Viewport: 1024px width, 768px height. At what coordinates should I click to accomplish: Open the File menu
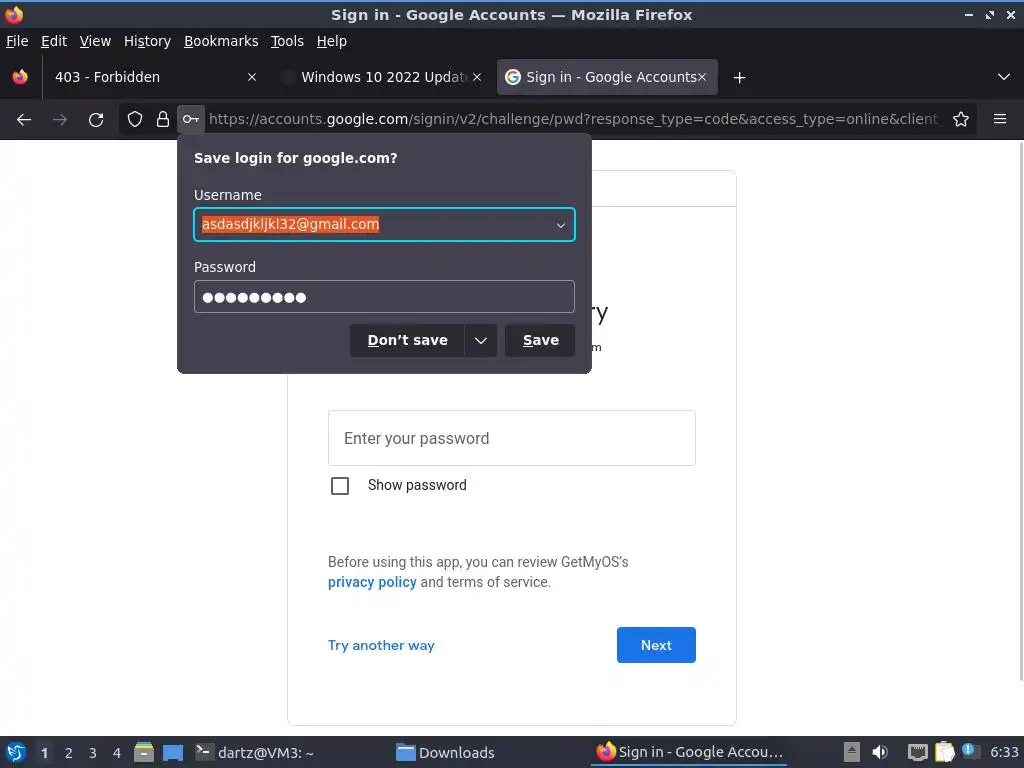coord(17,41)
